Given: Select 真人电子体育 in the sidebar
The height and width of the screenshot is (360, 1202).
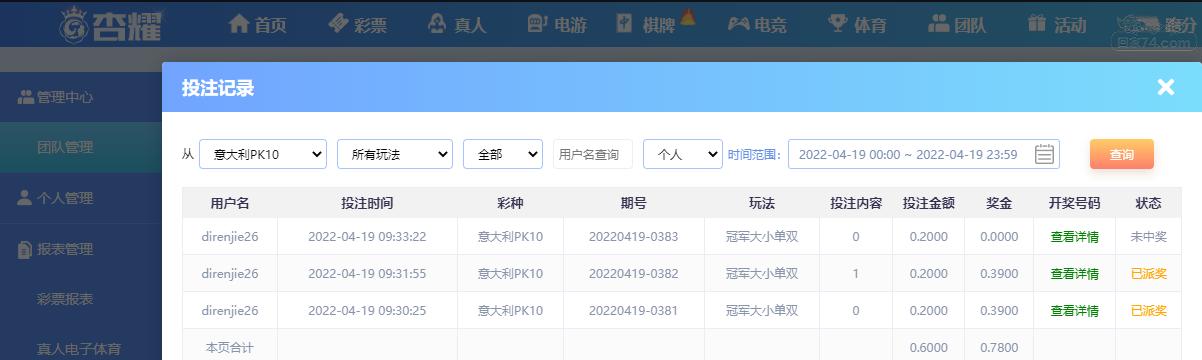Looking at the screenshot, I should 79,349.
